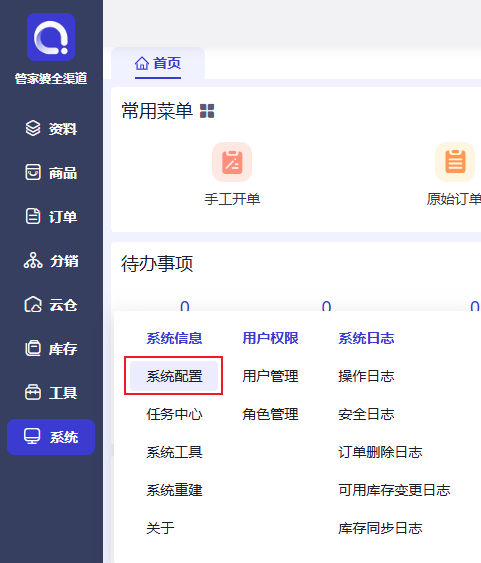Viewport: 481px width, 563px height.
Task: Switch to the 首页 tab
Action: coord(158,63)
